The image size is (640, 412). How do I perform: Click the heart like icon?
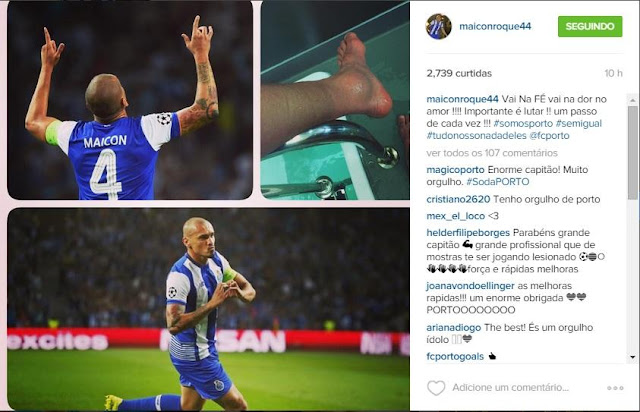[436, 388]
